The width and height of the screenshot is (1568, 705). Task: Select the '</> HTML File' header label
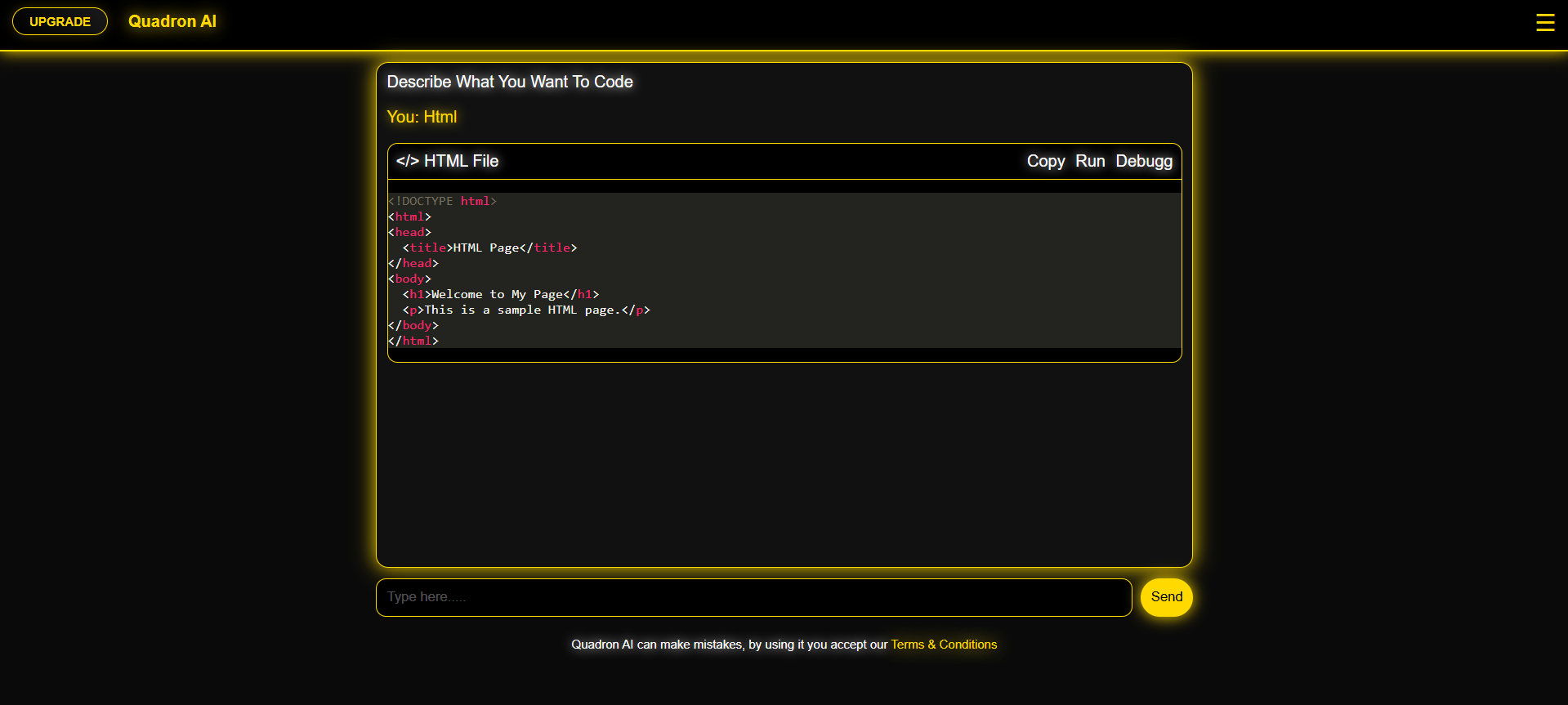pyautogui.click(x=447, y=161)
